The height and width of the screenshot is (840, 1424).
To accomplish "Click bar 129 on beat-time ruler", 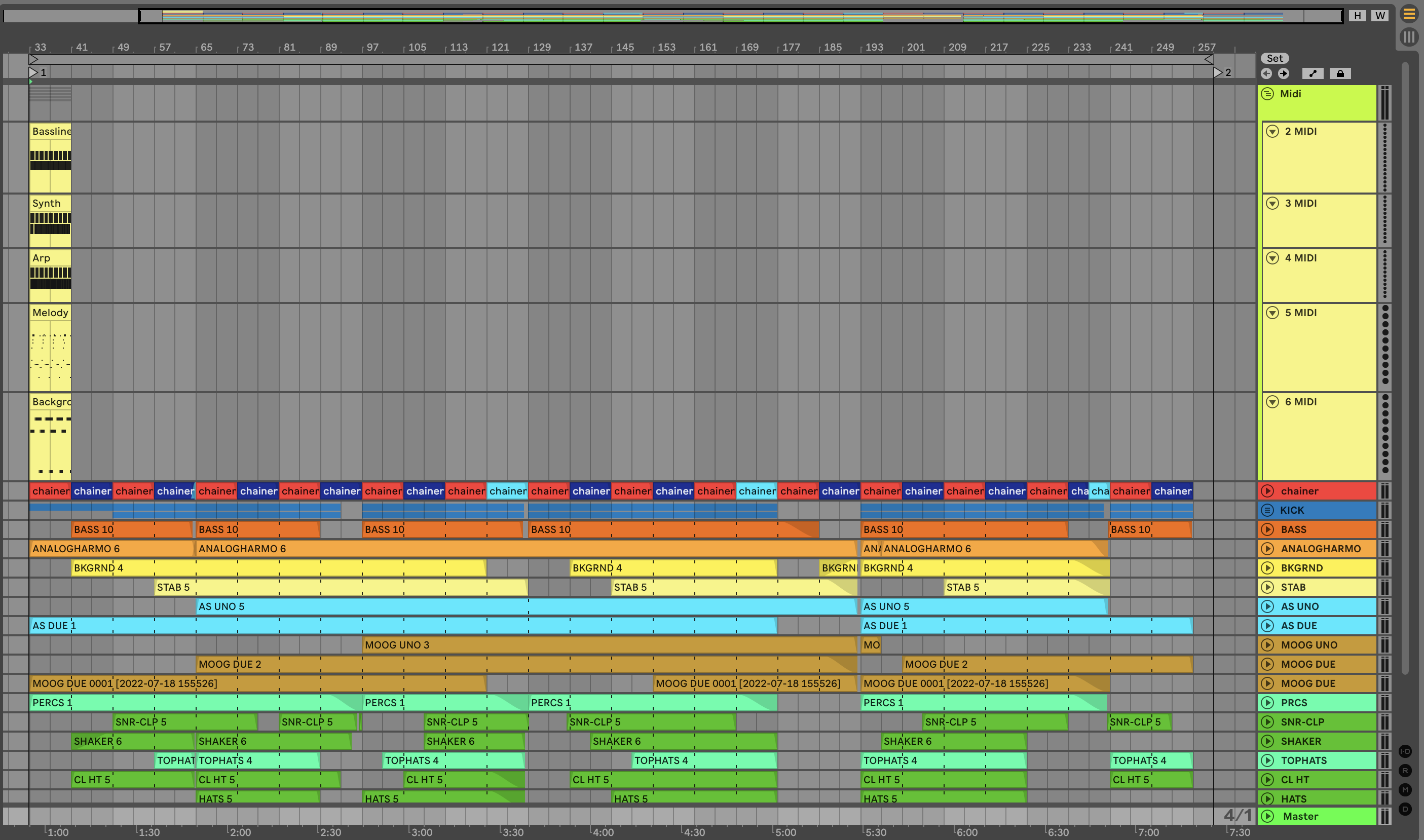I will pyautogui.click(x=541, y=47).
